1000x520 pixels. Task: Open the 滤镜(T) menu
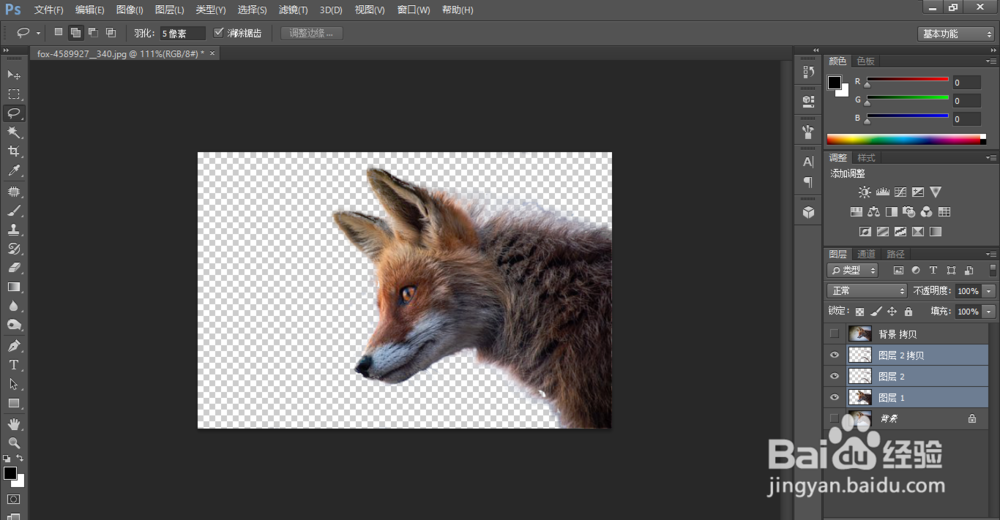point(293,10)
